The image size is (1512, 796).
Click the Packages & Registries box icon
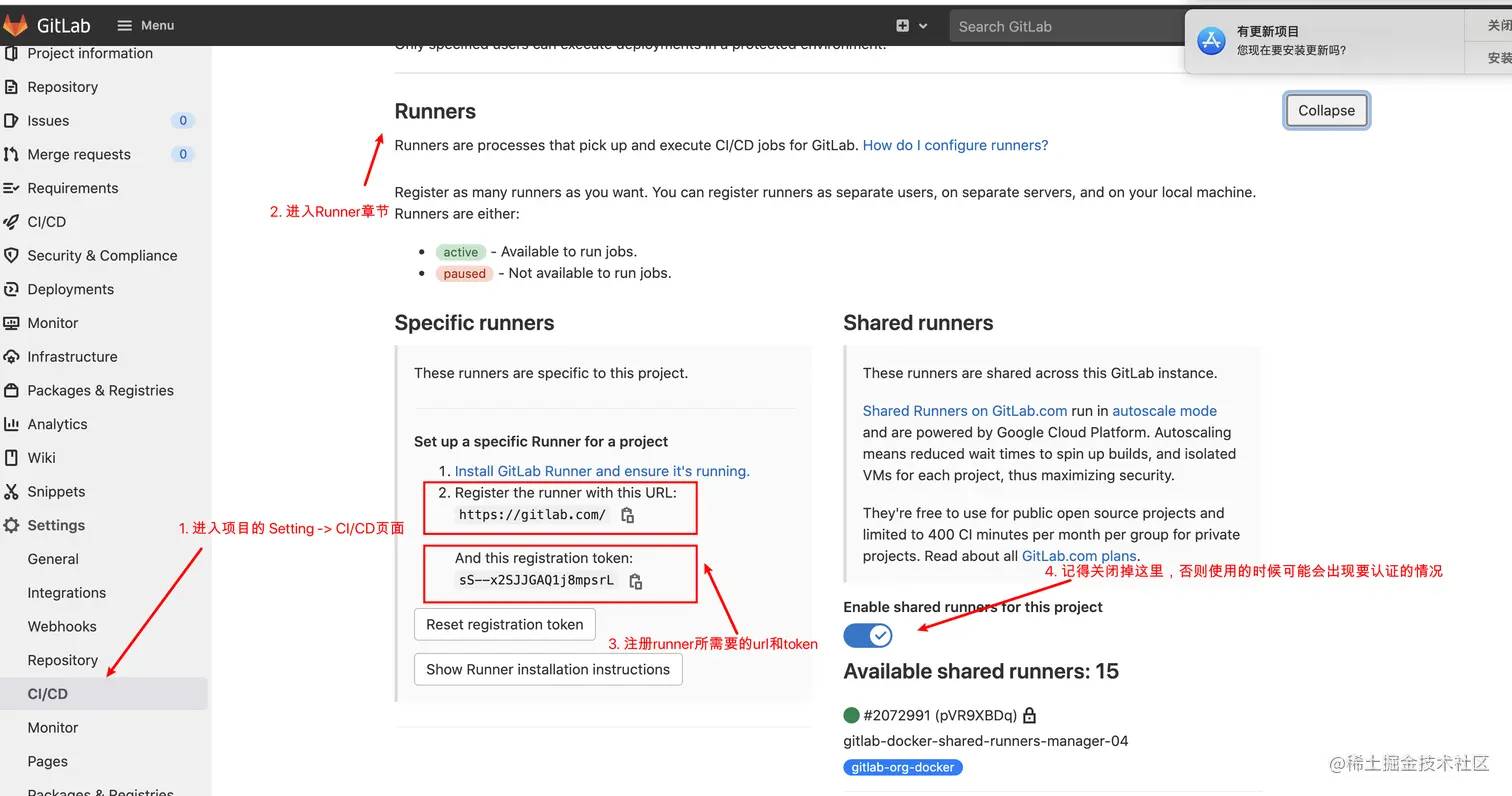tap(11, 391)
